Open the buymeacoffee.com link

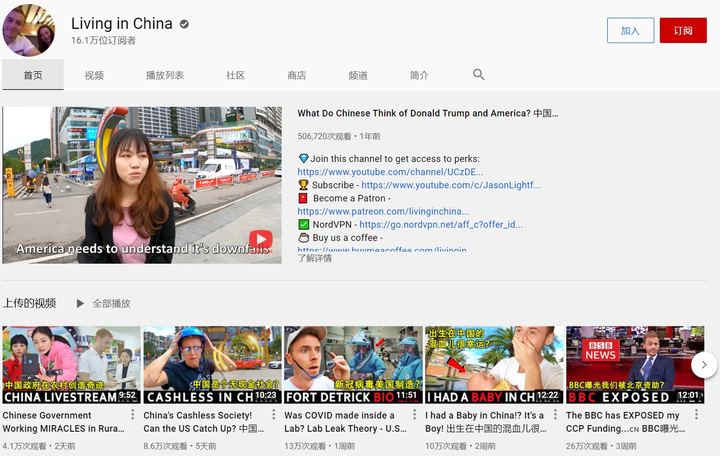click(382, 249)
